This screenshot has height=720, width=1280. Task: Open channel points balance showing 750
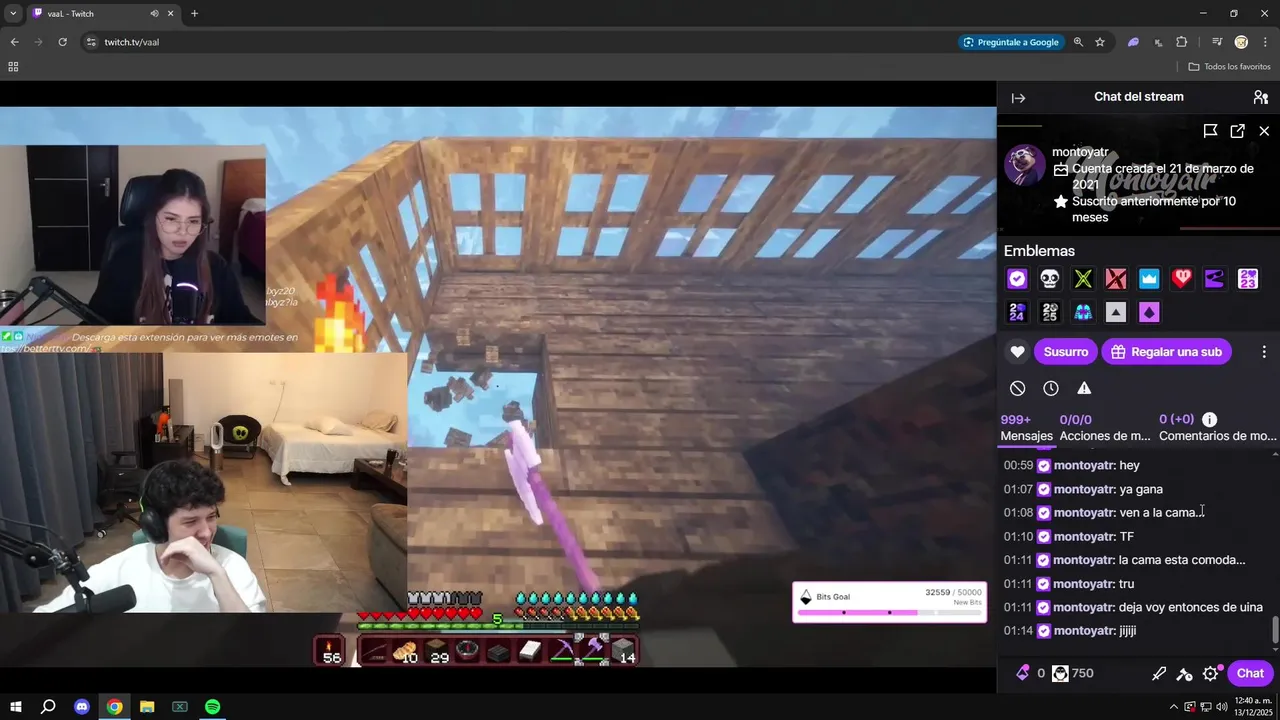(1073, 673)
